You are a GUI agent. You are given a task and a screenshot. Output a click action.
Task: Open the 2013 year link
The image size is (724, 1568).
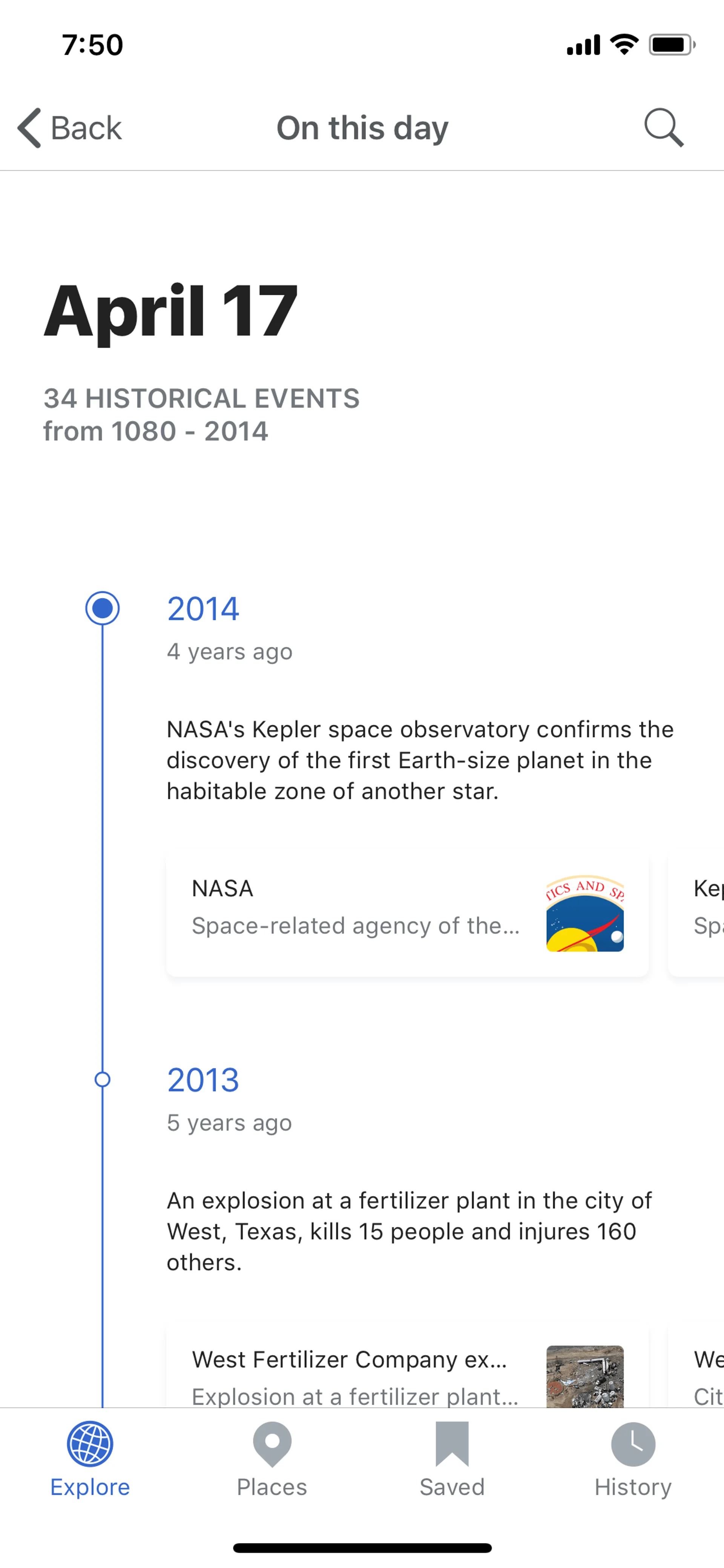203,1080
